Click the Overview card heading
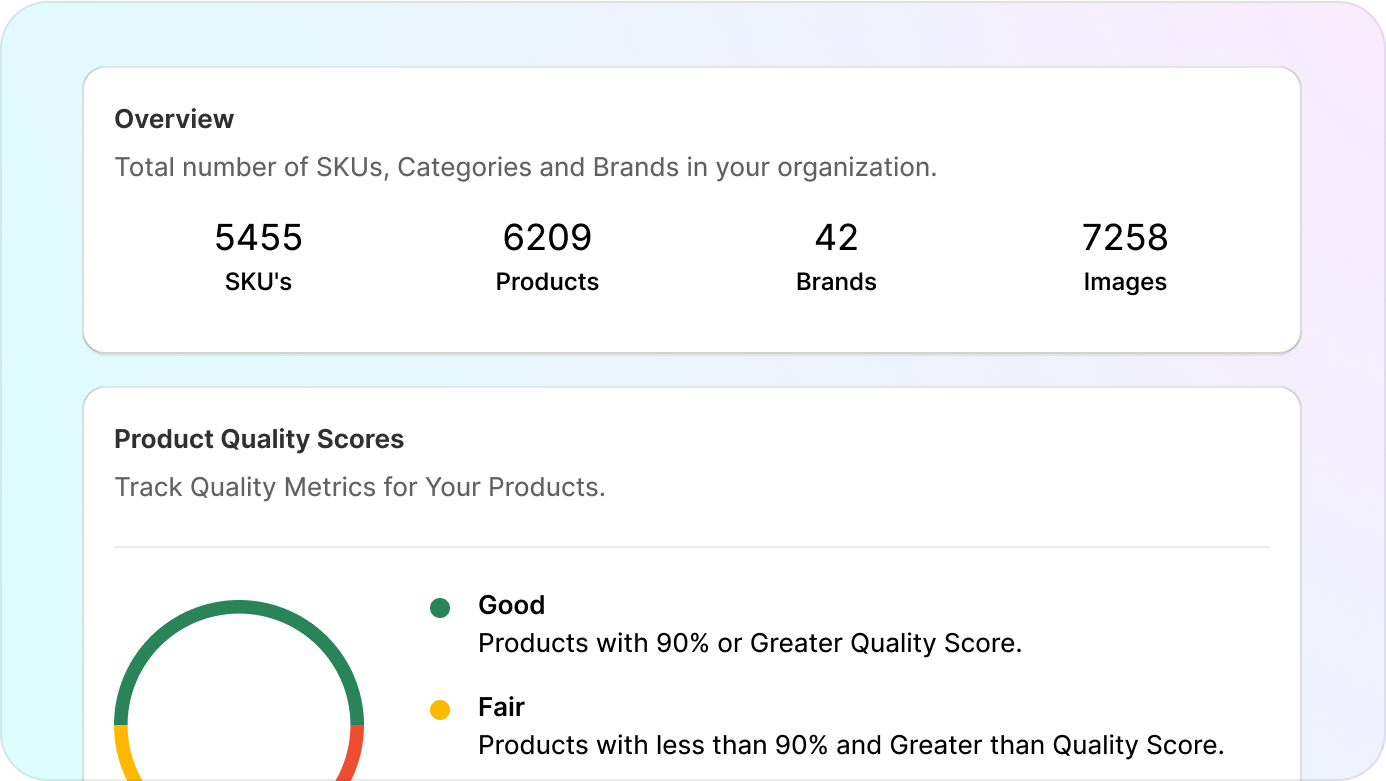 click(x=174, y=119)
